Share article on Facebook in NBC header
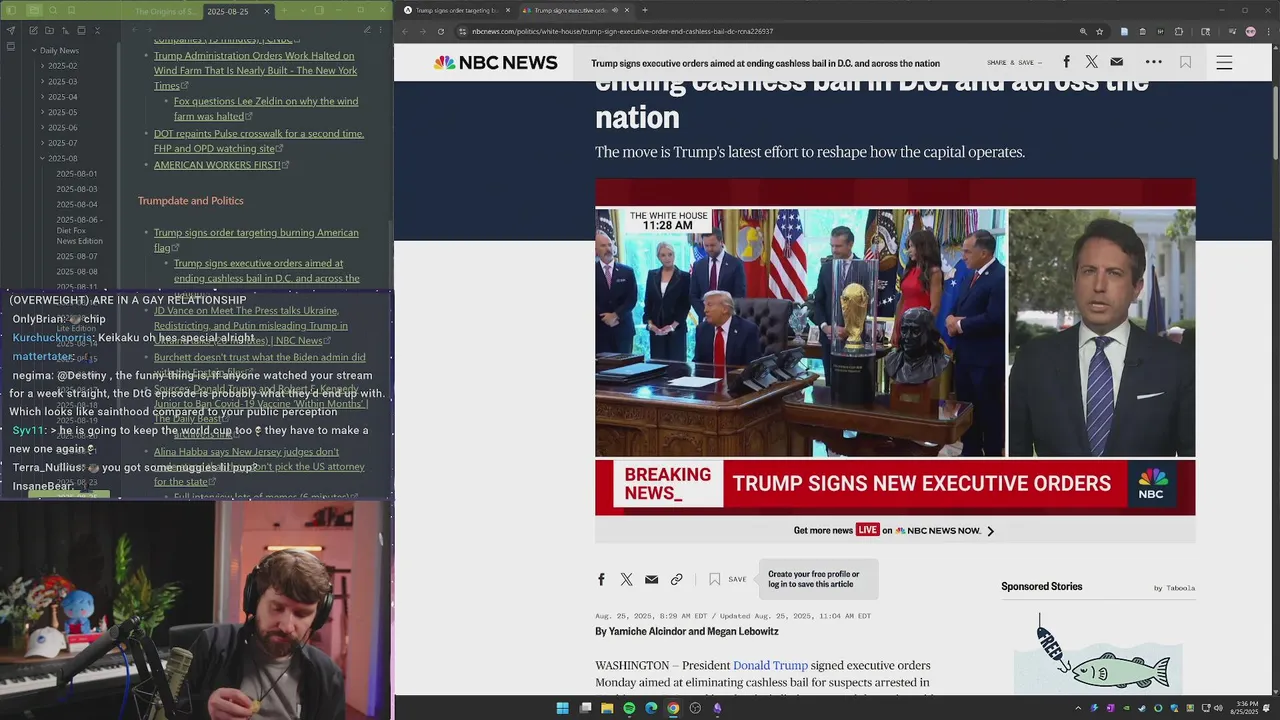Image resolution: width=1280 pixels, height=720 pixels. click(1066, 62)
